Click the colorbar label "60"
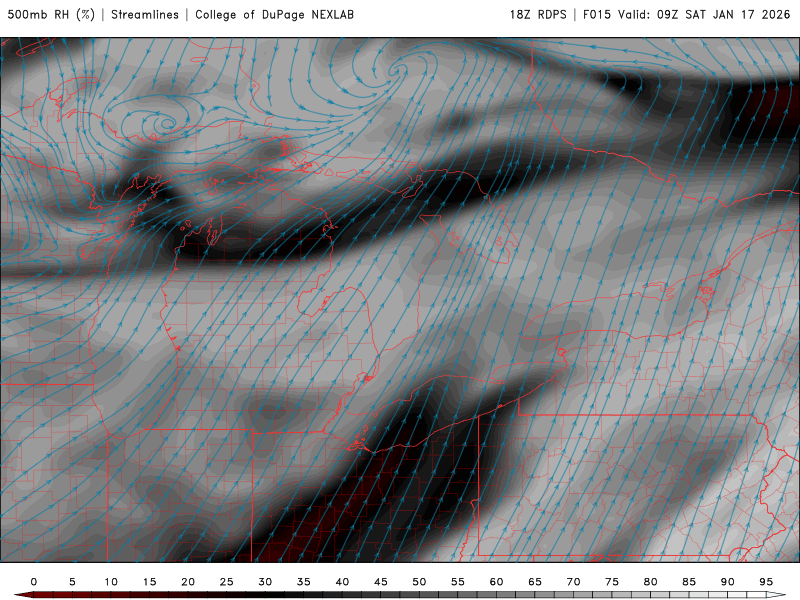800x600 pixels. coord(496,582)
